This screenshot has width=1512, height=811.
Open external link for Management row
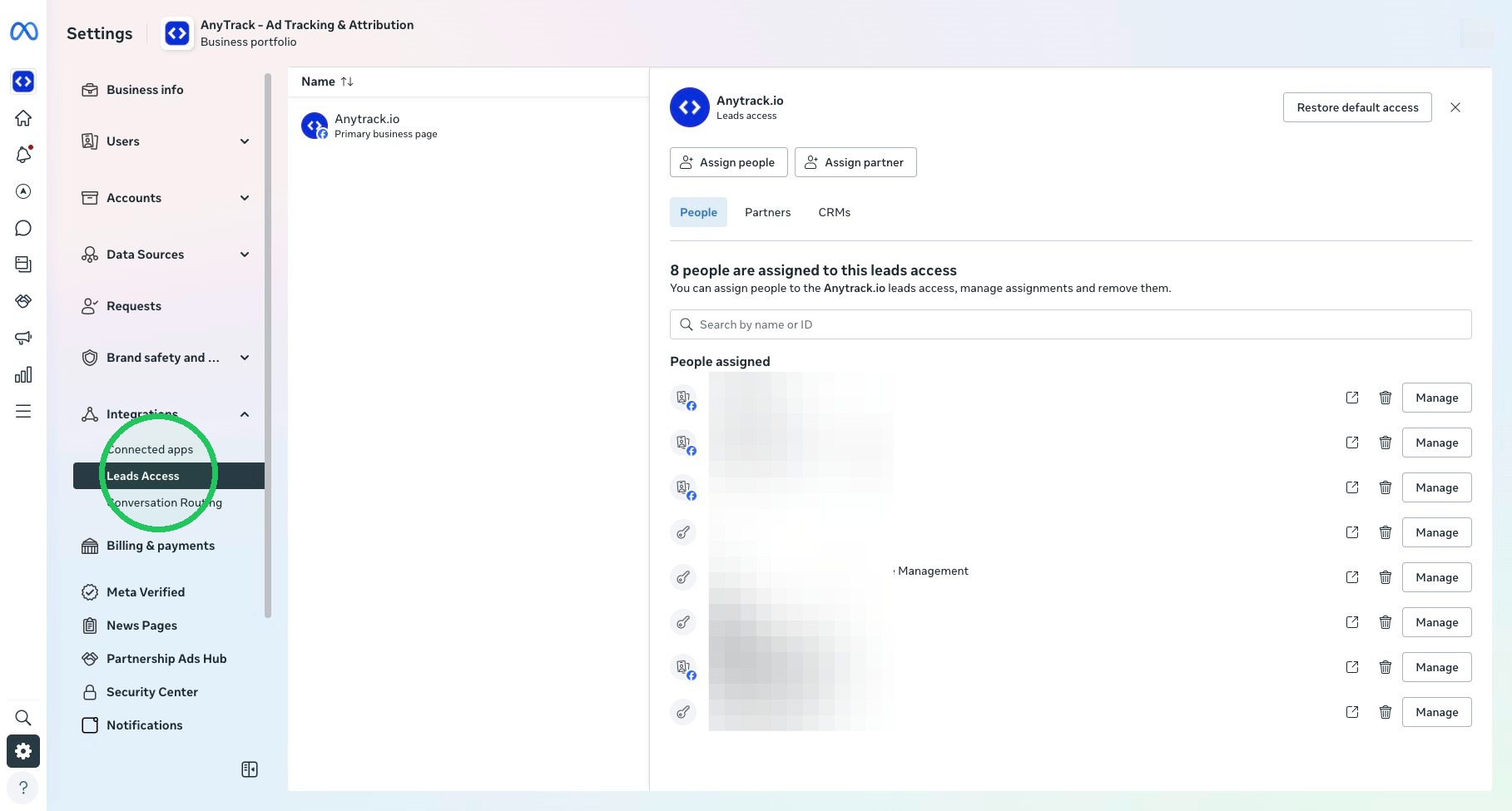pos(1352,577)
